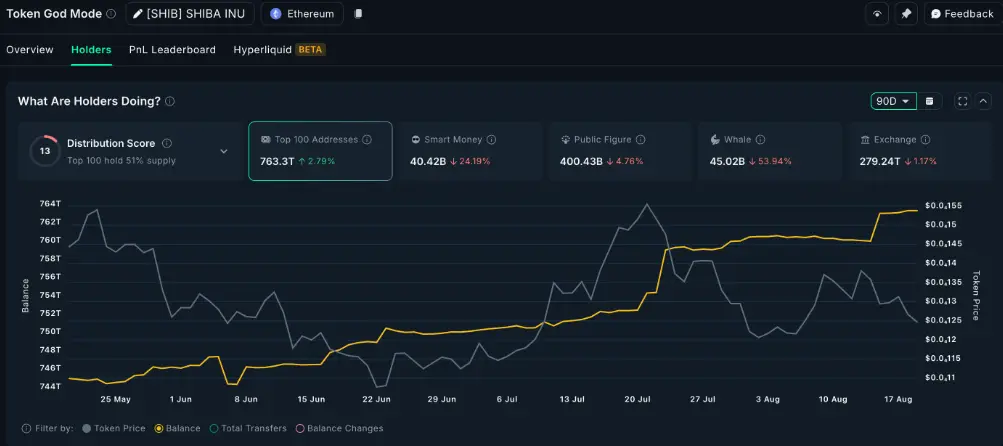
Task: Click the 279.24T exchange value
Action: 881,161
